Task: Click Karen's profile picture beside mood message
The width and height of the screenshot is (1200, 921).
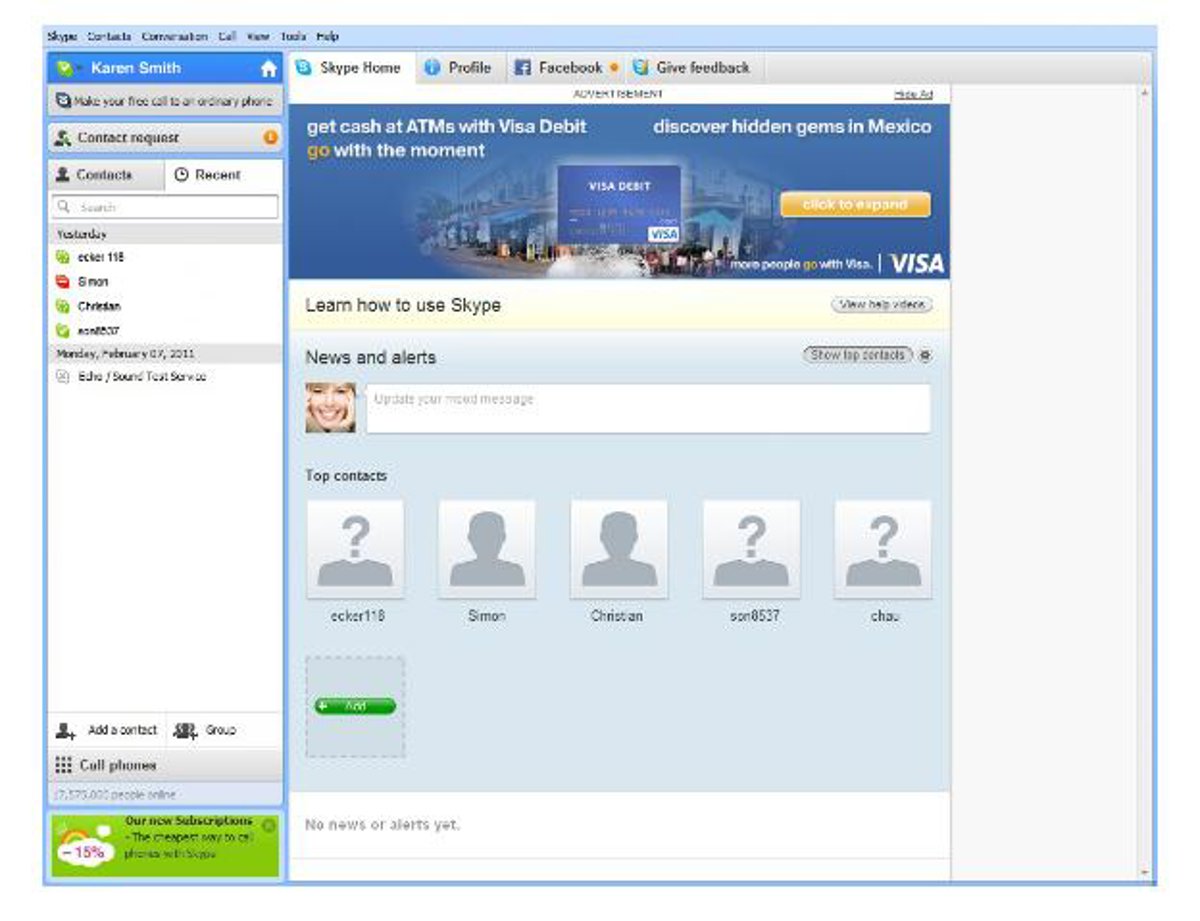Action: (330, 408)
